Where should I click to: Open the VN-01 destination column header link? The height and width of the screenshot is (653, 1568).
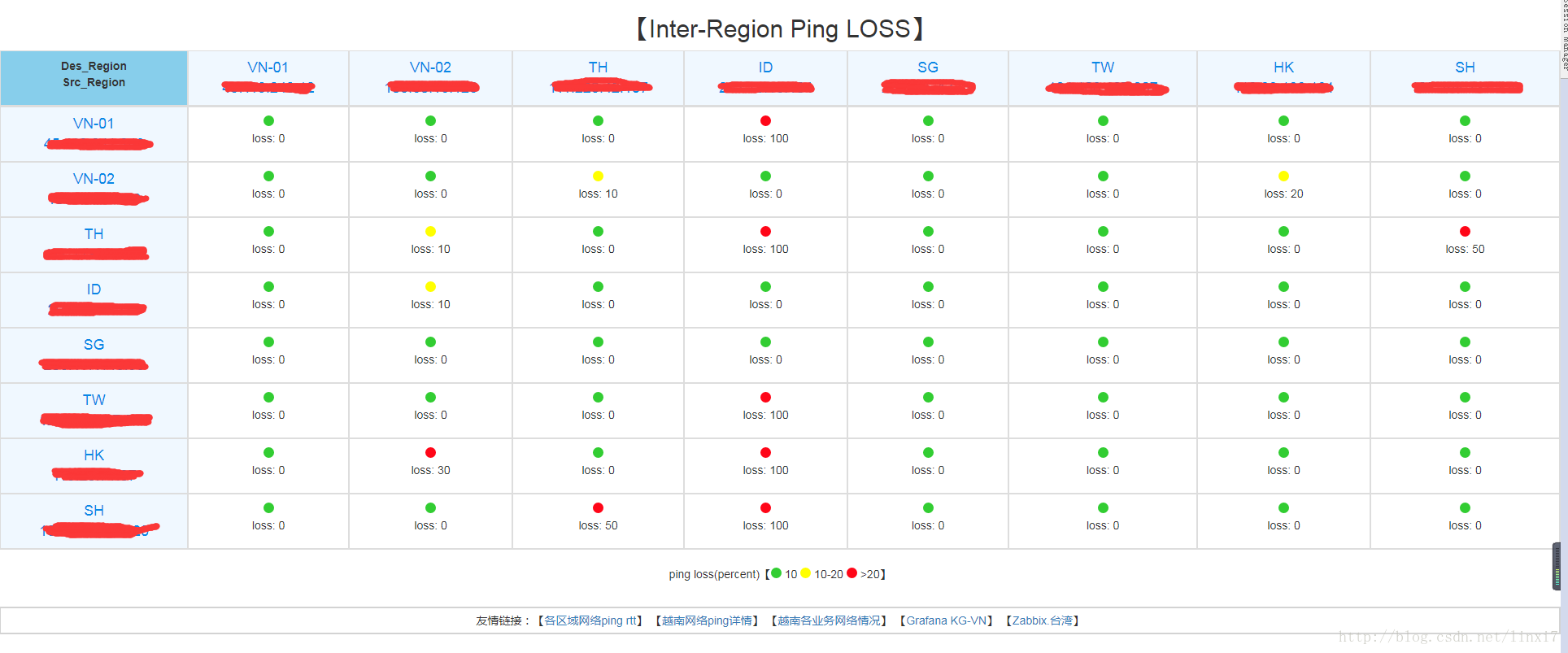[268, 67]
